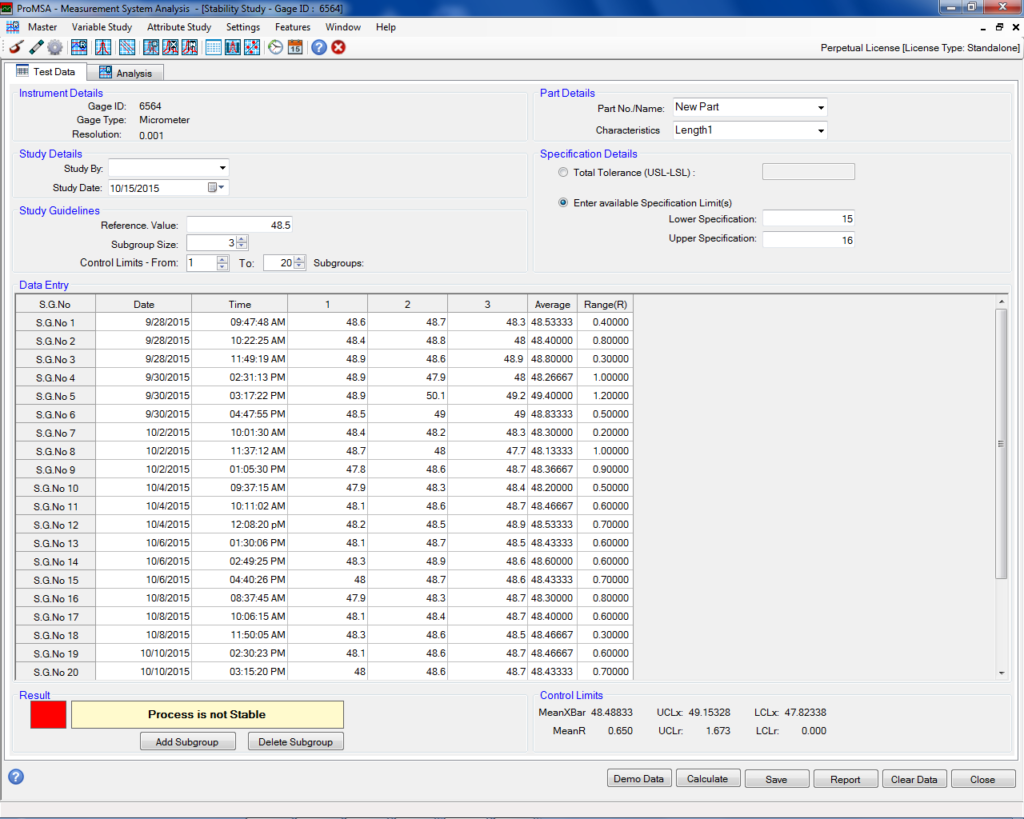Viewport: 1024px width, 819px height.
Task: Click the gear settings icon in toolbar
Action: (55, 47)
